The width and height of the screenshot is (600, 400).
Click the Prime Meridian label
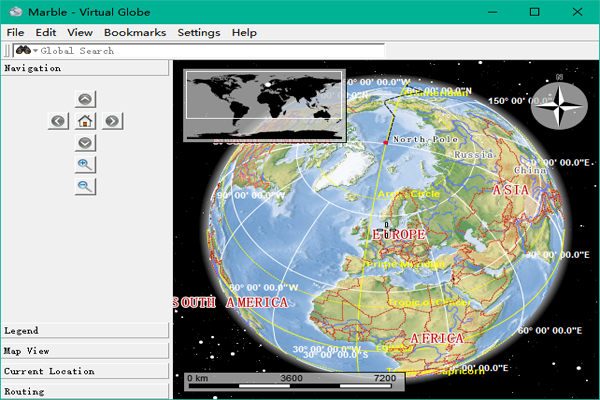(406, 264)
